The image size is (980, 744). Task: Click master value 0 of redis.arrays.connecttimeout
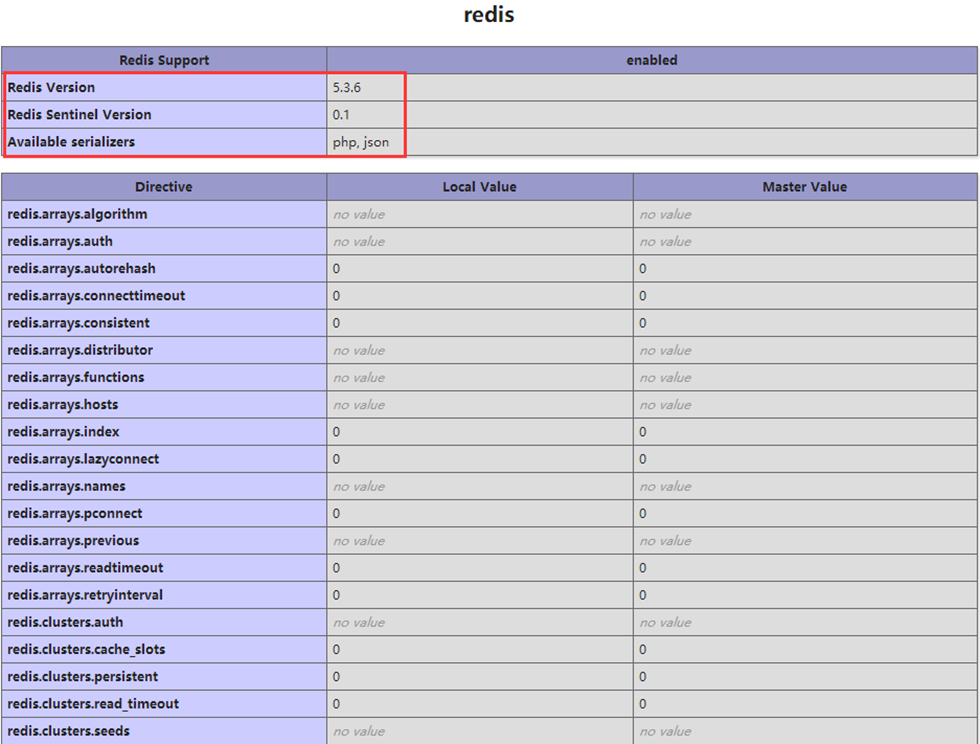tap(642, 296)
